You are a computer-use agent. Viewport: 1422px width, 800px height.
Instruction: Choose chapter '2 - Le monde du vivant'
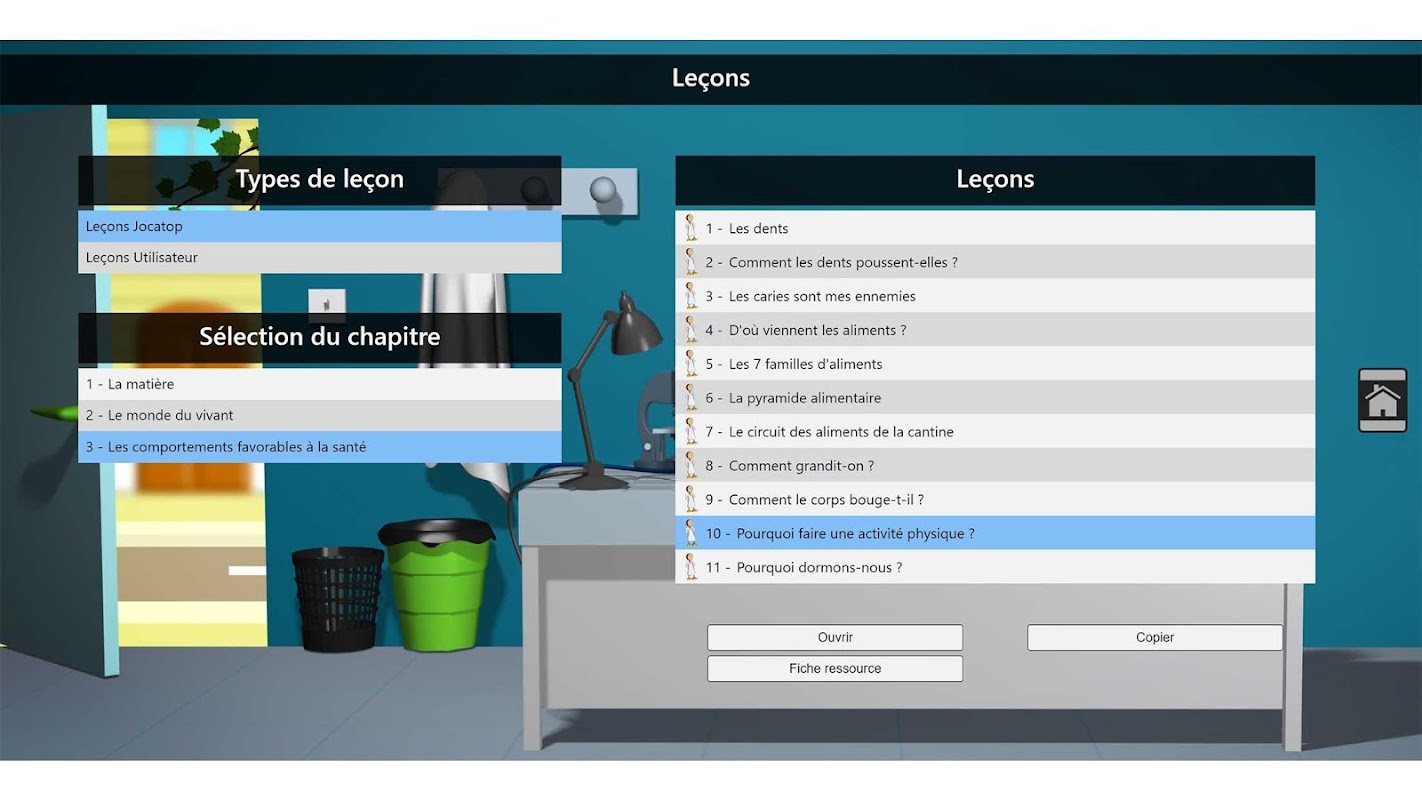click(x=320, y=415)
